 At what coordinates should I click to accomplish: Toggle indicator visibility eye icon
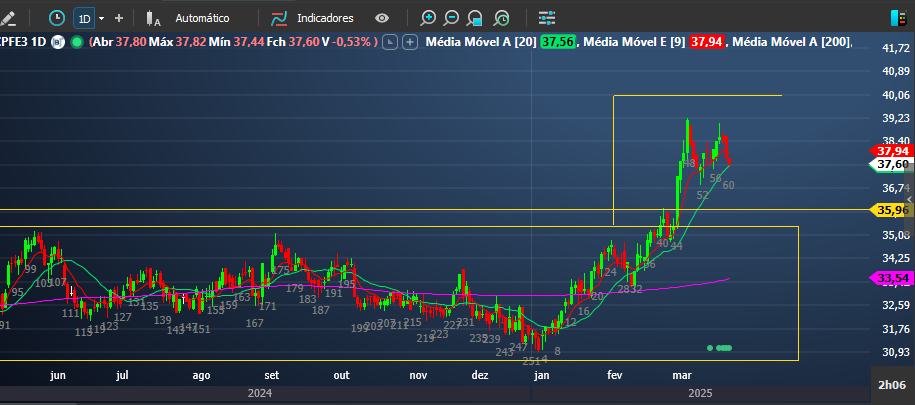pyautogui.click(x=382, y=18)
